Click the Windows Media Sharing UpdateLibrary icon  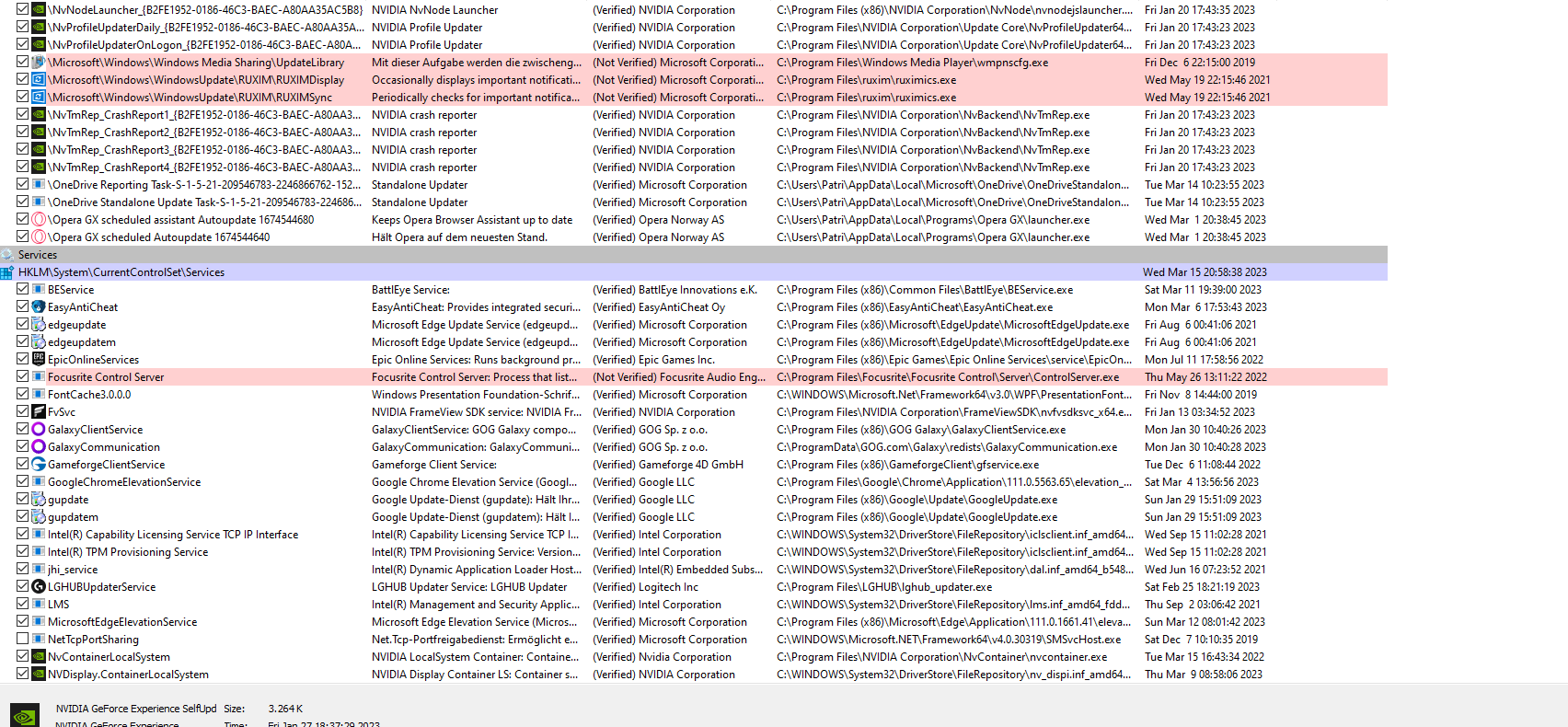(39, 63)
